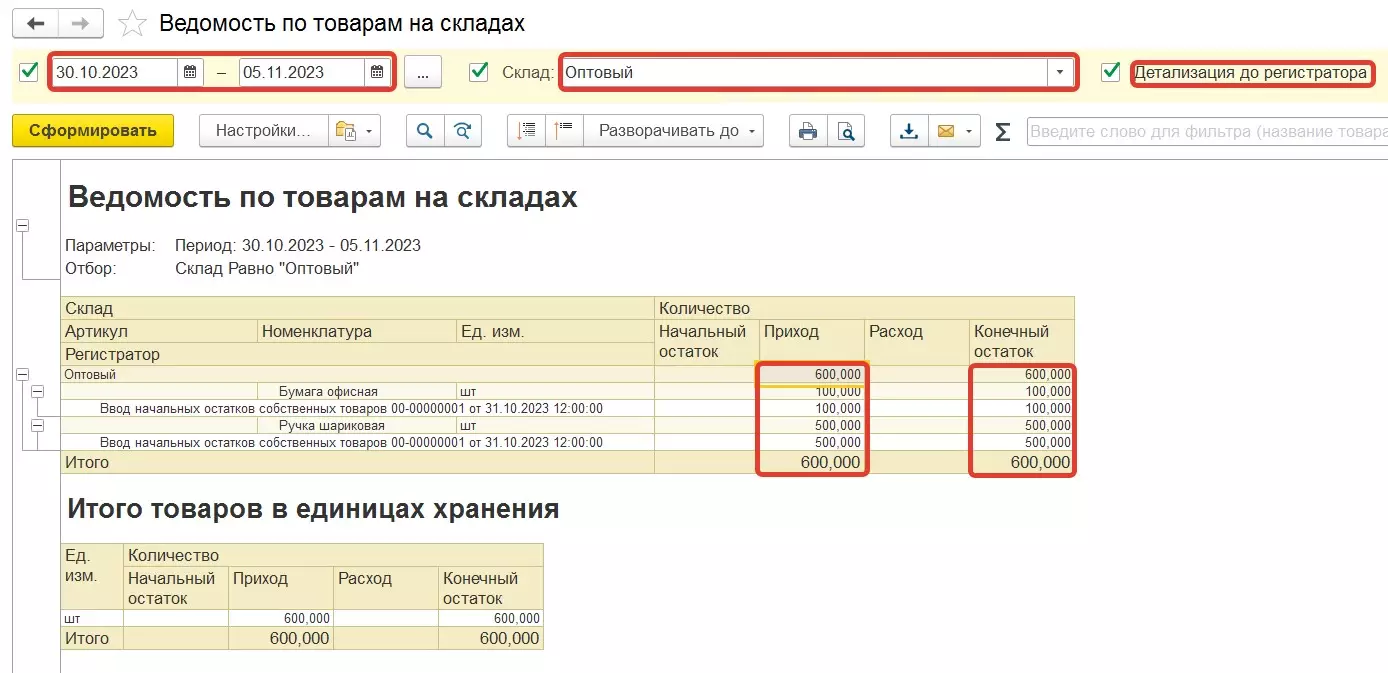1388x673 pixels.
Task: Click the Итого товаров в единицах хранения heading
Action: point(313,509)
